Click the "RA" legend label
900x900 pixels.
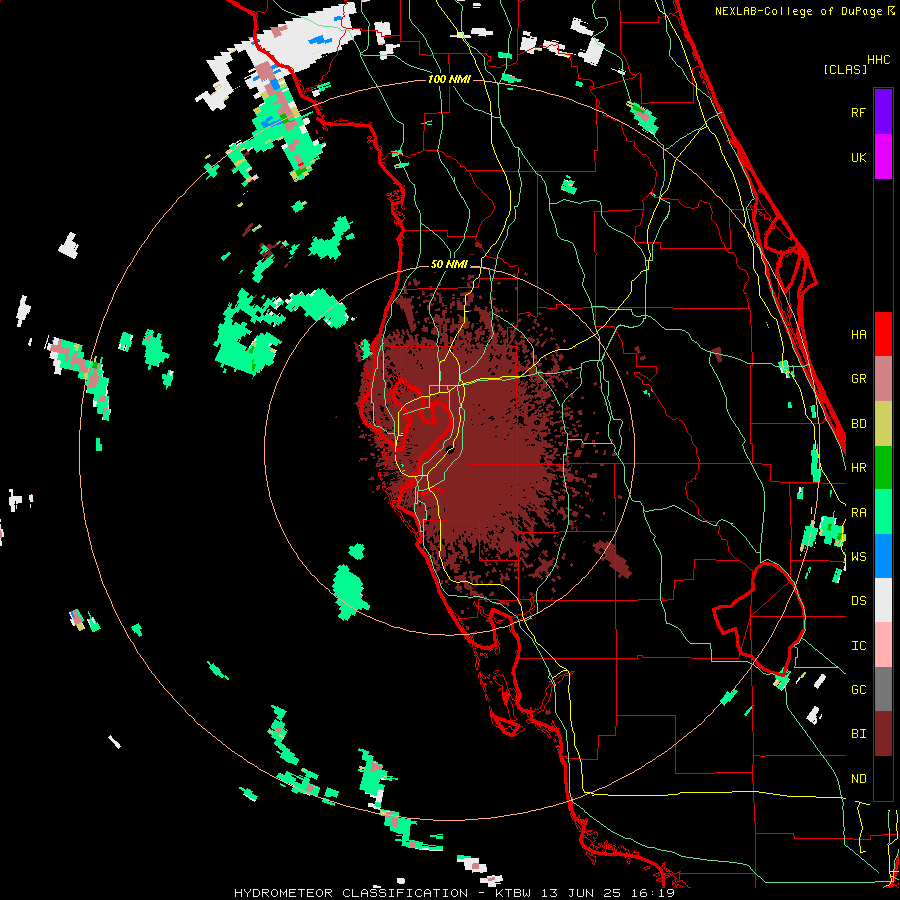858,512
